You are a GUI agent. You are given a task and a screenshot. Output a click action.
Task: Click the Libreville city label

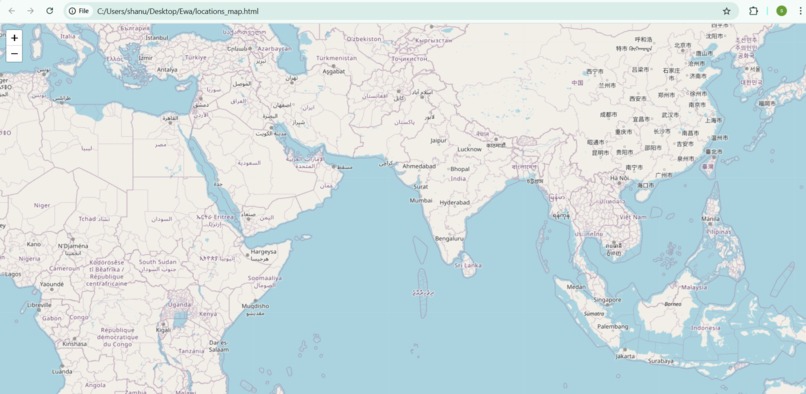(39, 305)
